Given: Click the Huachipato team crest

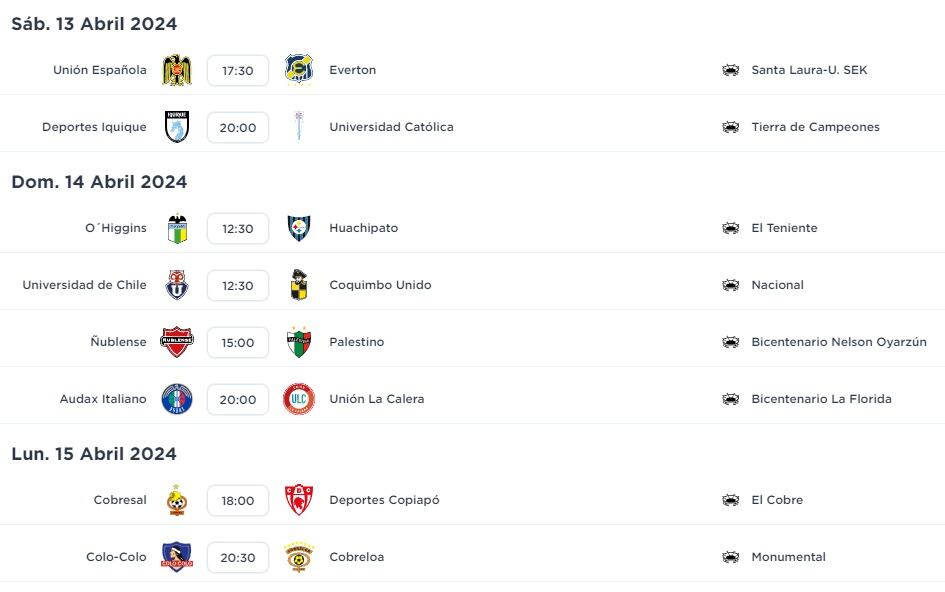Looking at the screenshot, I should pos(299,228).
